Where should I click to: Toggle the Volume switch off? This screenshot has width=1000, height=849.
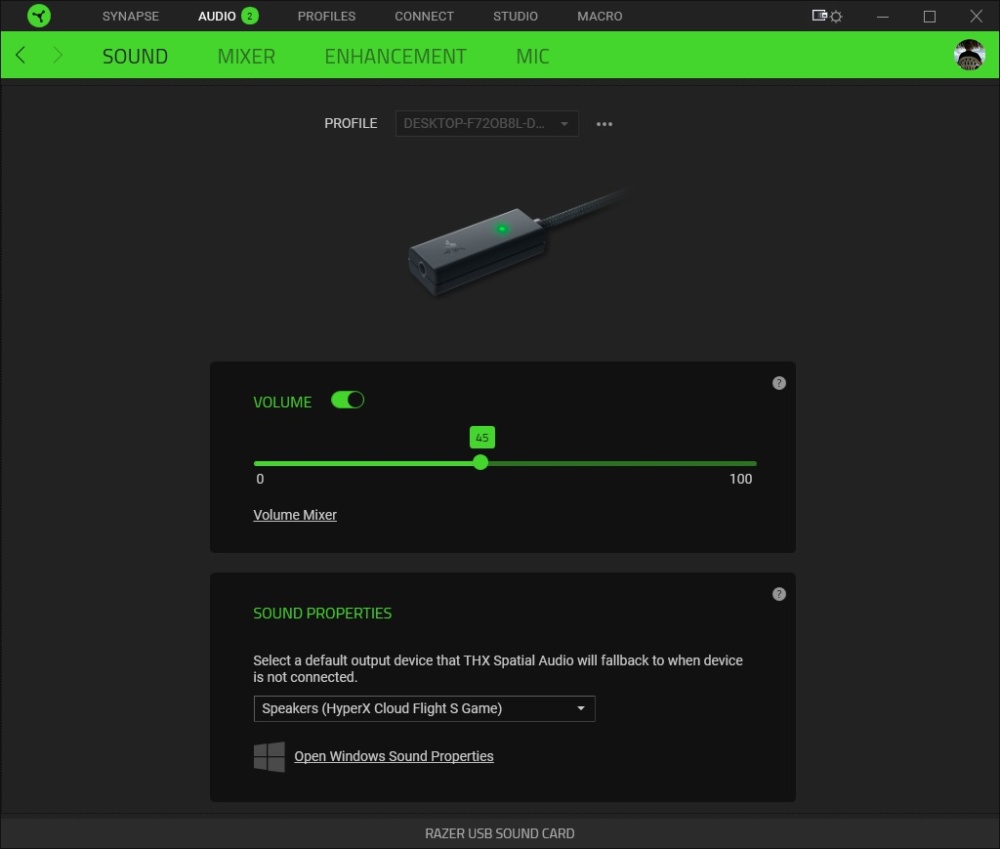click(x=348, y=400)
